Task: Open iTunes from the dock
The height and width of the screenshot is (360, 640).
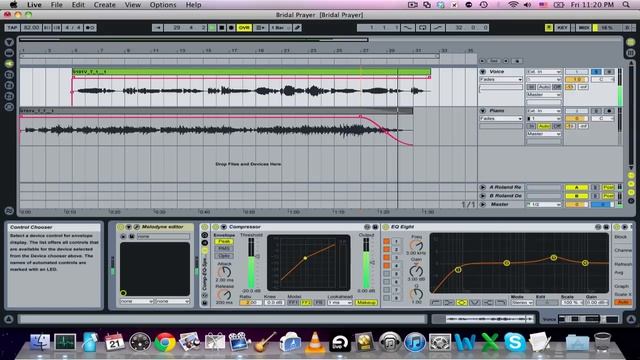Action: coord(415,342)
